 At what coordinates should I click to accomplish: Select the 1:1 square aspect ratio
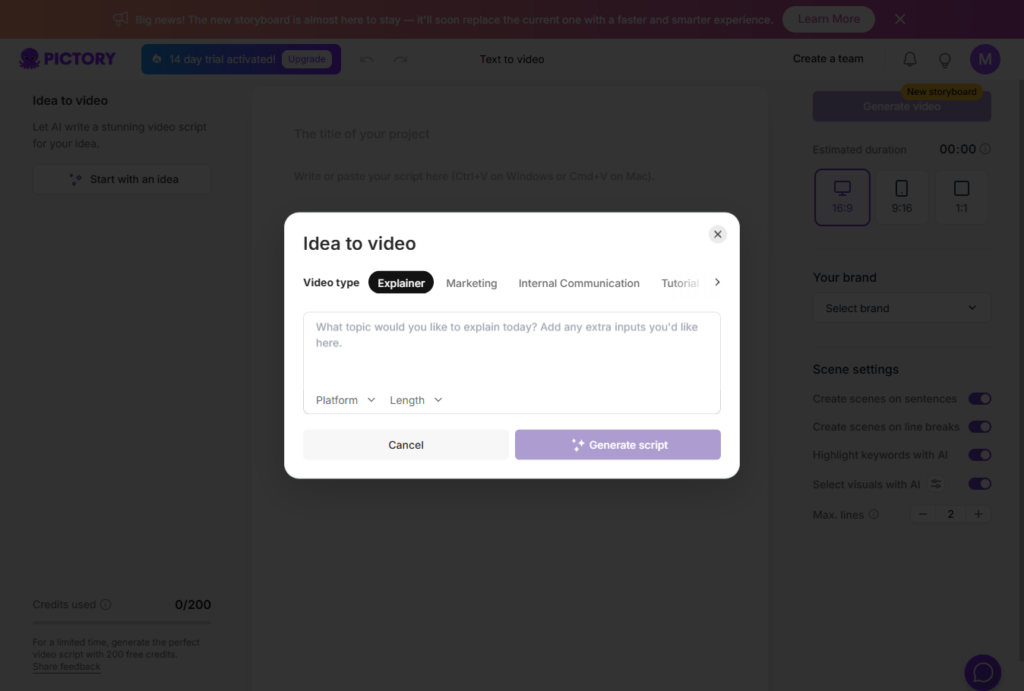click(961, 197)
